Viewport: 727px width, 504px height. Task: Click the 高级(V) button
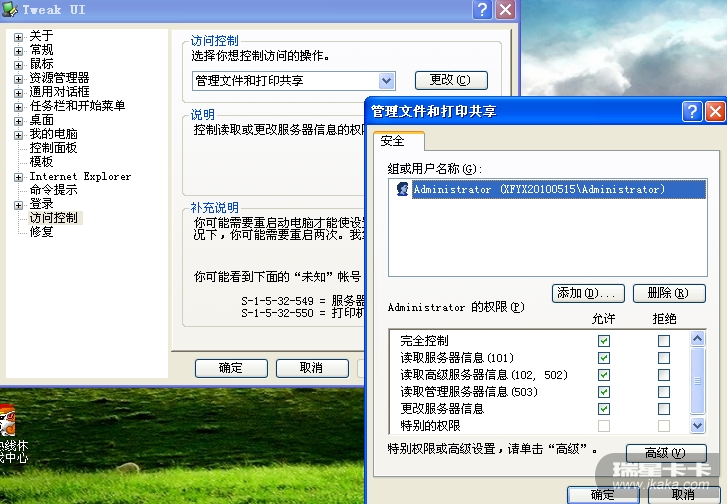[666, 453]
